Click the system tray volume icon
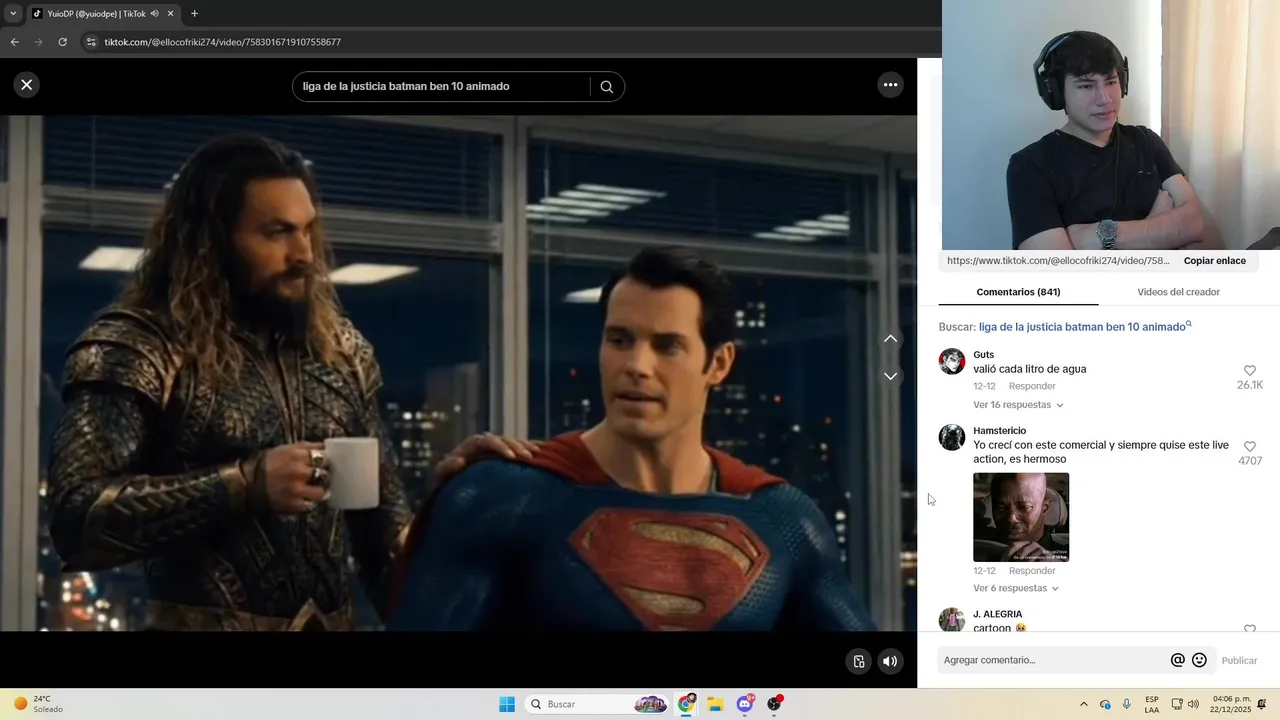Viewport: 1280px width, 720px height. coord(1193,704)
